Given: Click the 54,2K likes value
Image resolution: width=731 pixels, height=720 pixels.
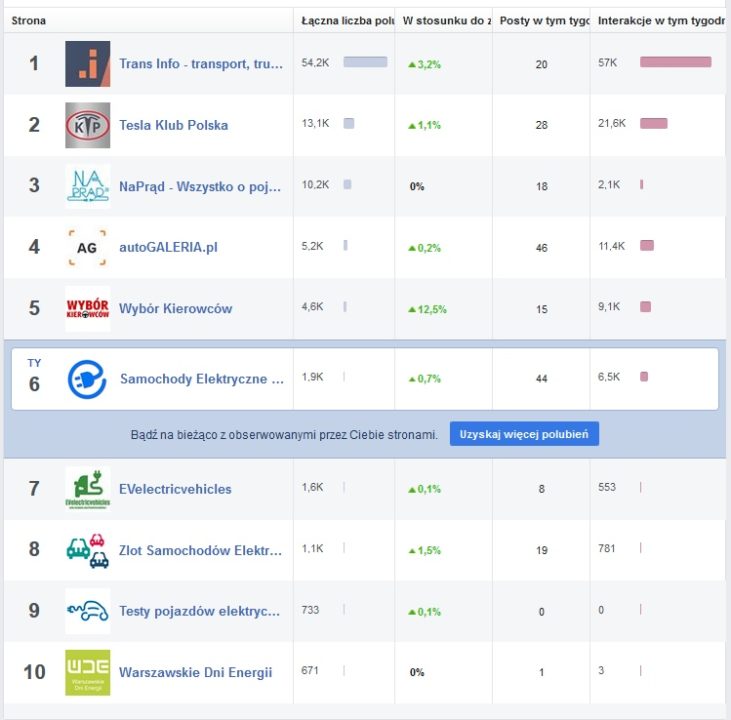Looking at the screenshot, I should [315, 62].
